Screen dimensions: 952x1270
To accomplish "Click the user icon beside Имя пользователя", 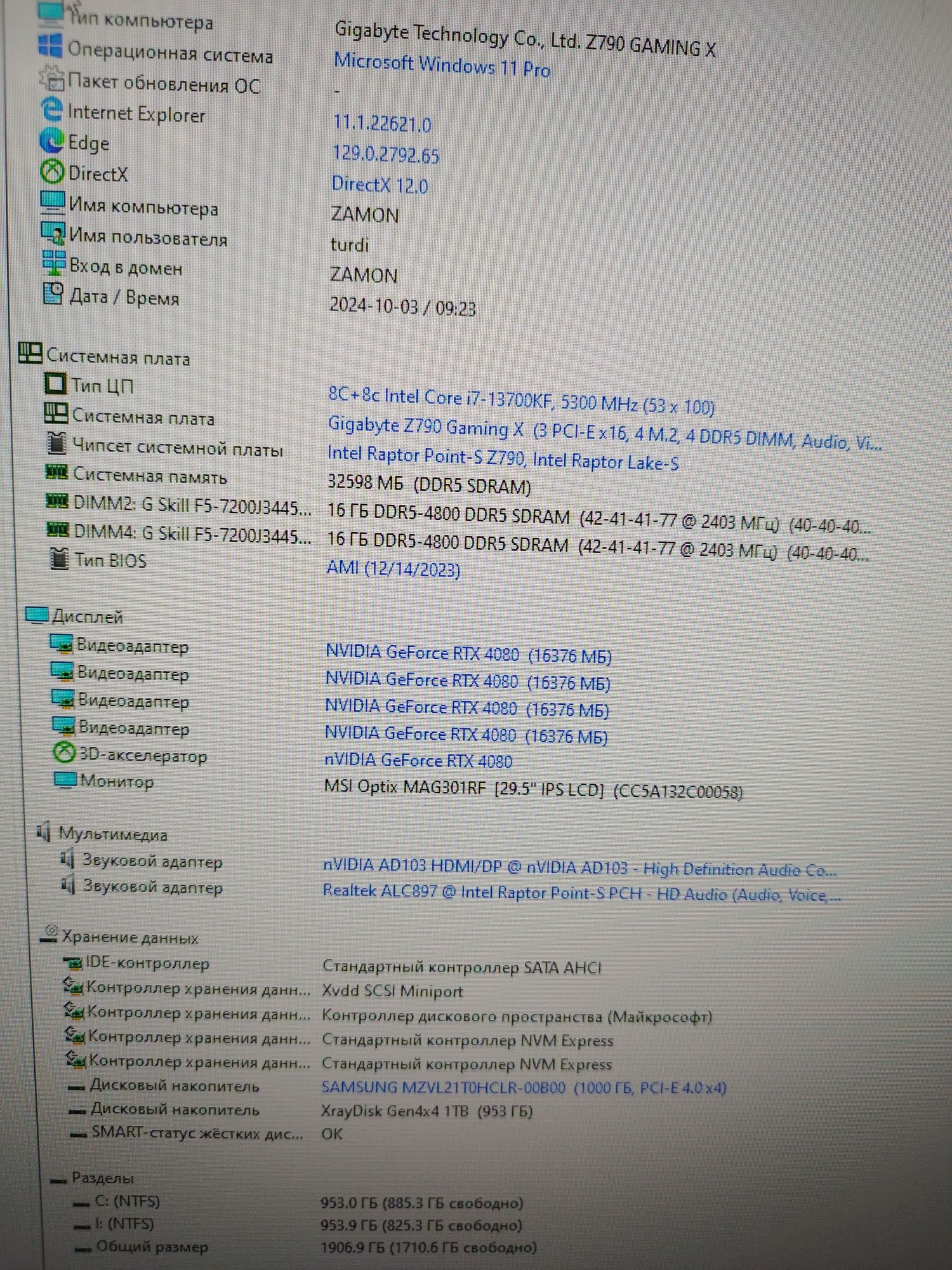I will 53,232.
